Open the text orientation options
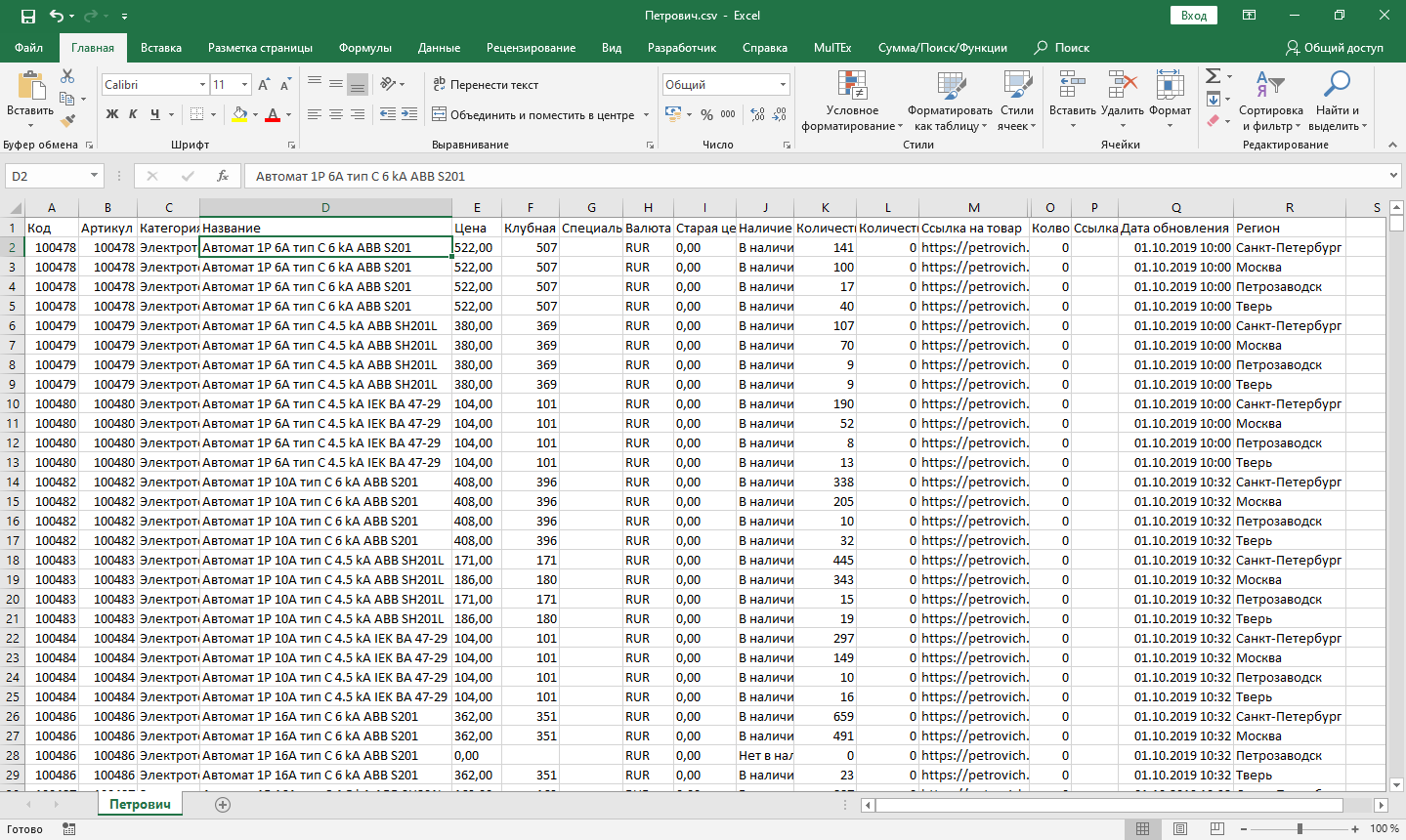 point(391,84)
